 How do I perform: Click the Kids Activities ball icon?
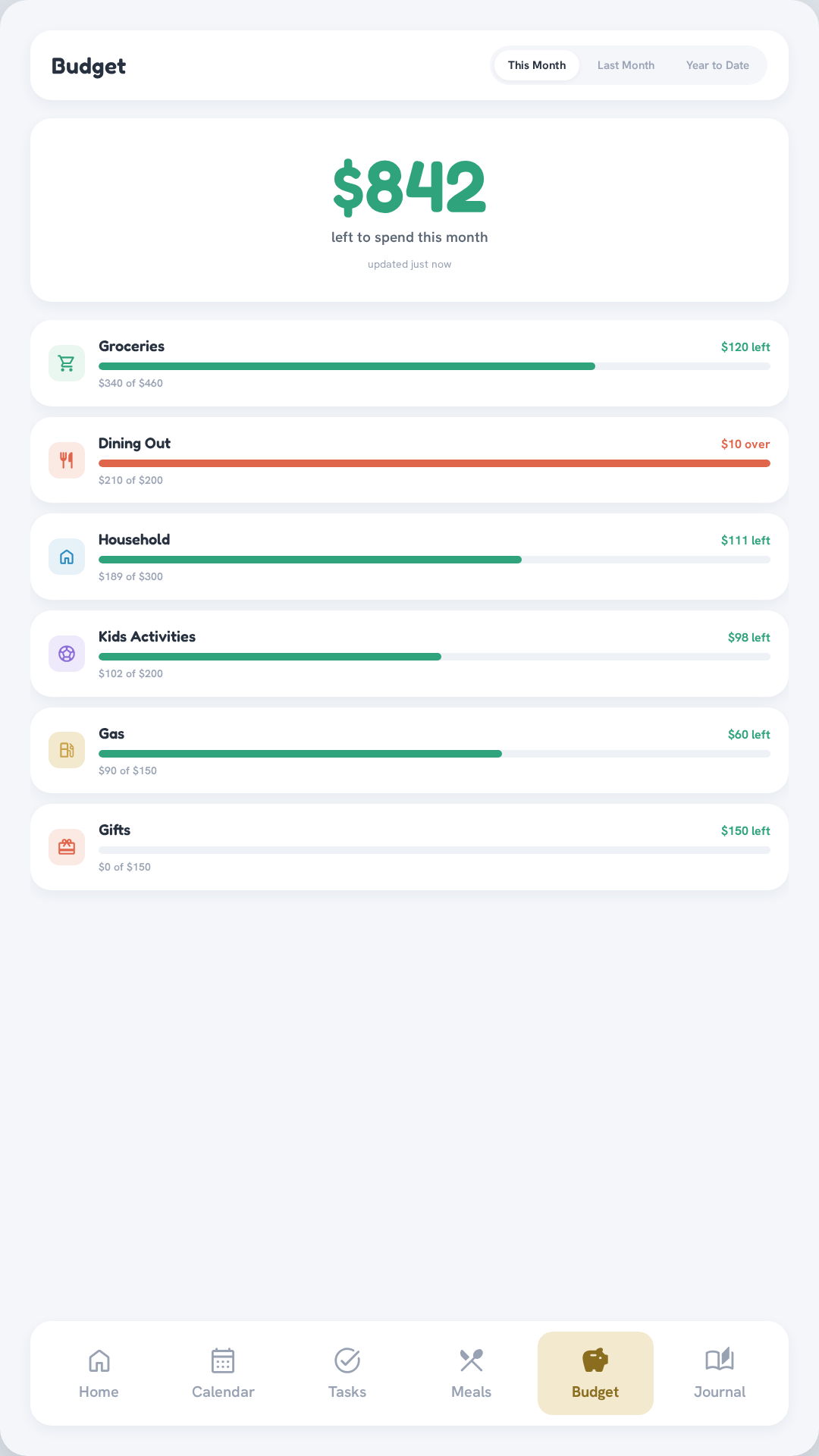(x=67, y=654)
